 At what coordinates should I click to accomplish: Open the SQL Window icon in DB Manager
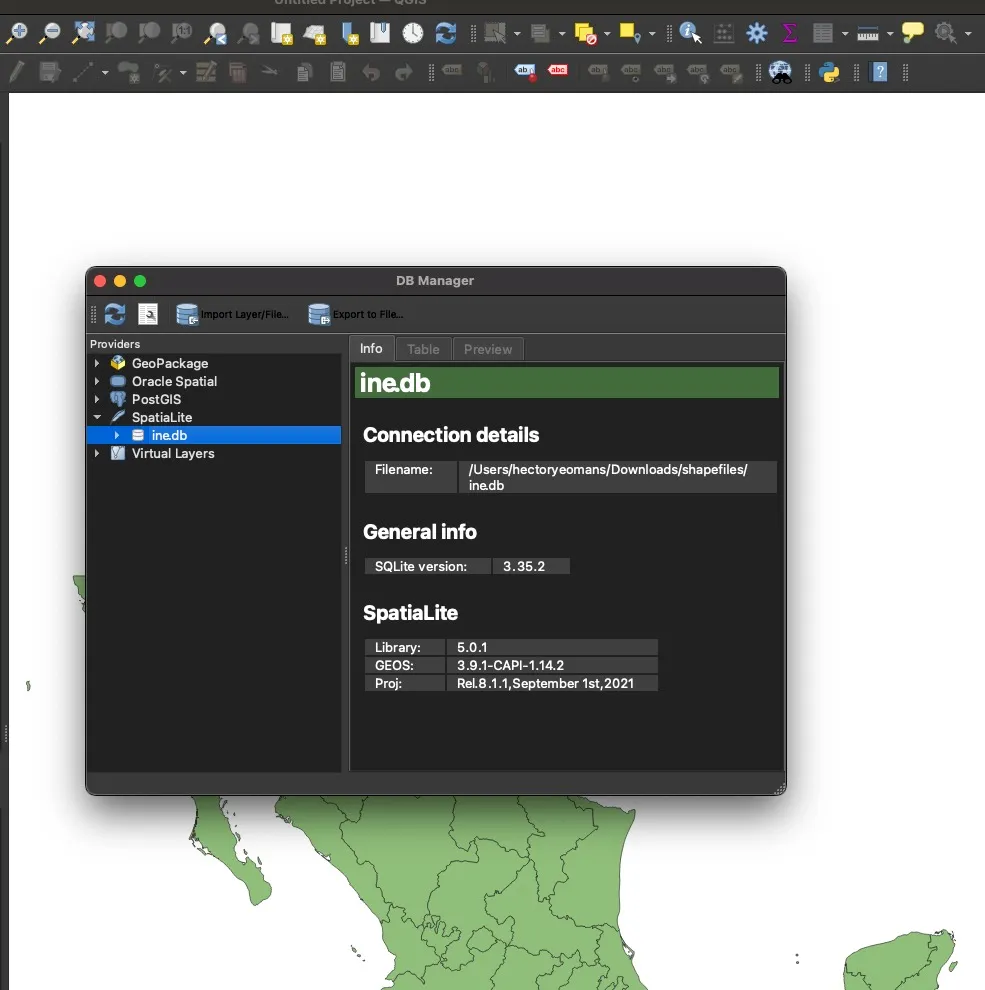148,315
